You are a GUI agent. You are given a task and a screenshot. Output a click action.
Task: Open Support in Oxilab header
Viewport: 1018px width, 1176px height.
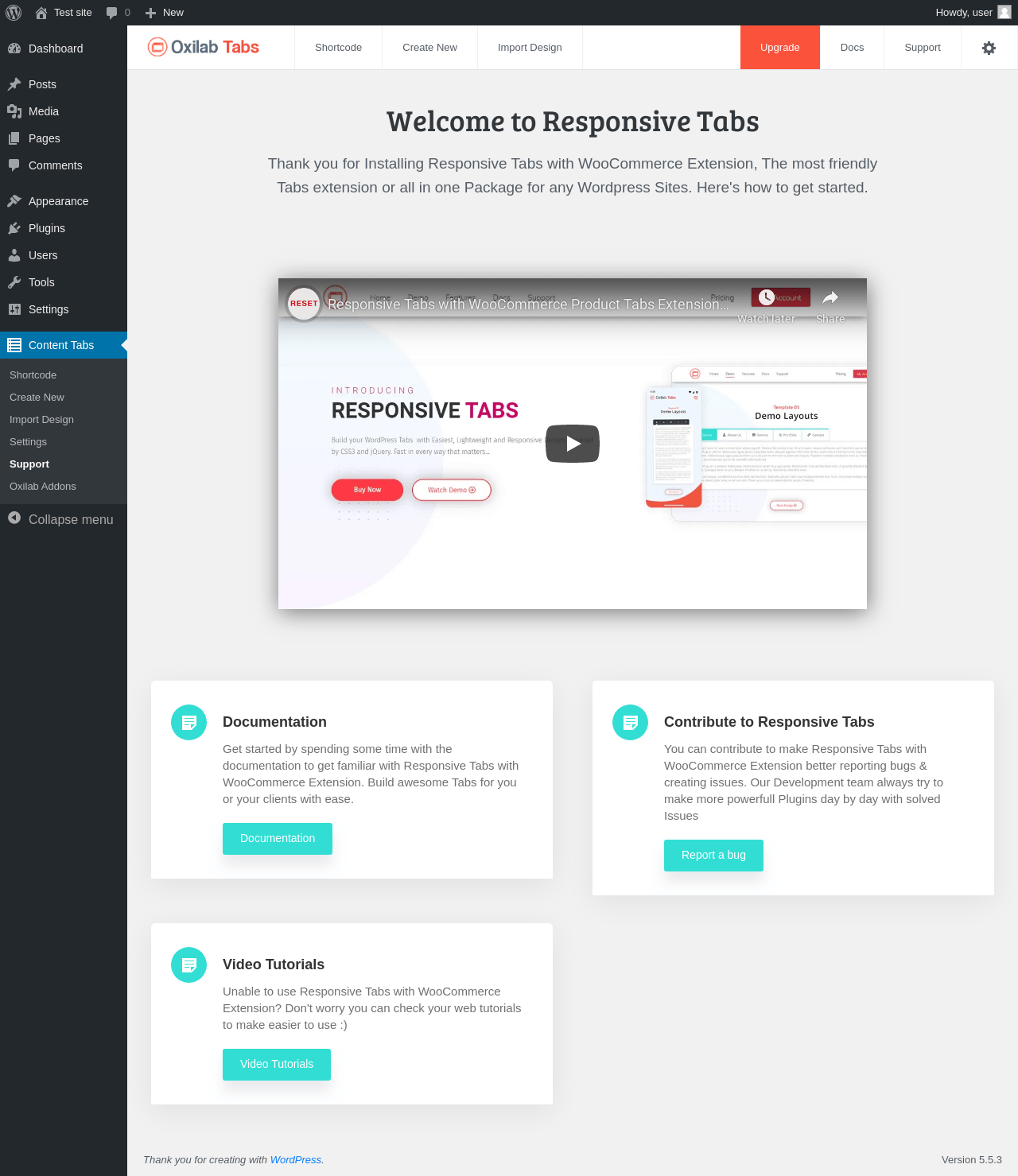pyautogui.click(x=923, y=48)
